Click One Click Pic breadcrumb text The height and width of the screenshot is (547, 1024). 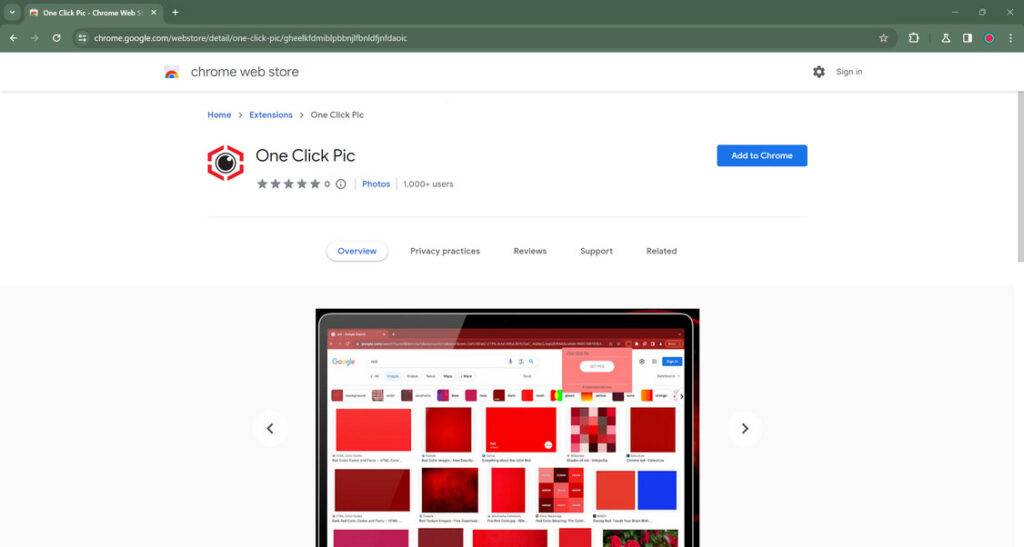coord(337,115)
